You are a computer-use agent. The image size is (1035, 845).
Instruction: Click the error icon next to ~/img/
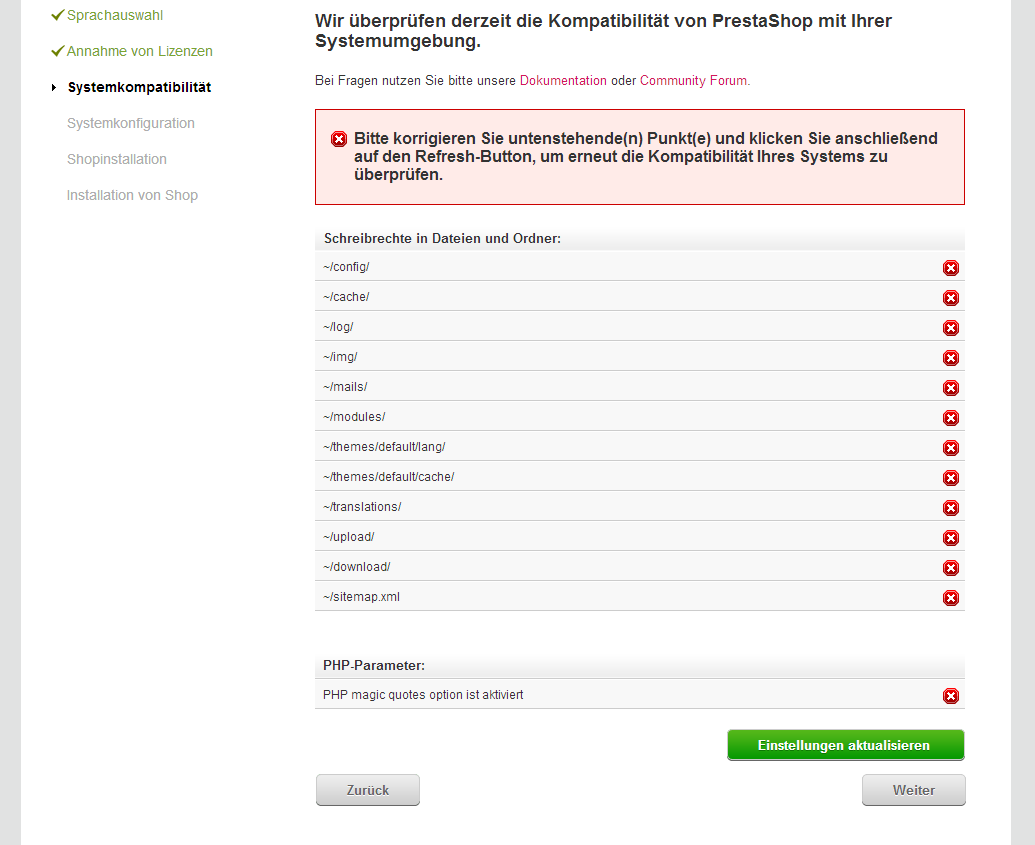(x=951, y=358)
